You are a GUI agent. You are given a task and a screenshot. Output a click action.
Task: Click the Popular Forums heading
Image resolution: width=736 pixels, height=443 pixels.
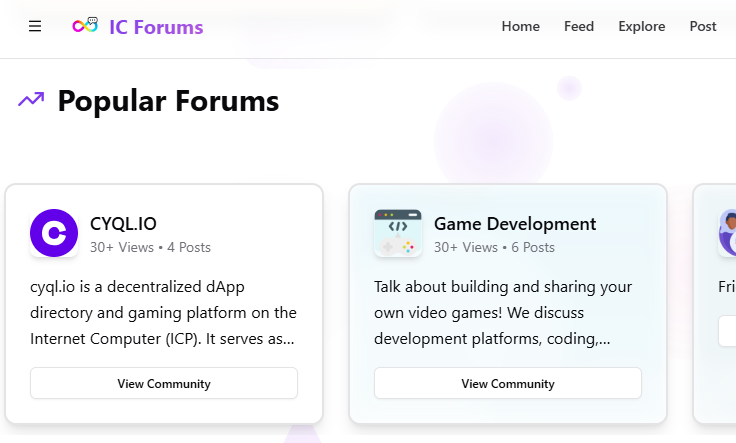pos(168,101)
